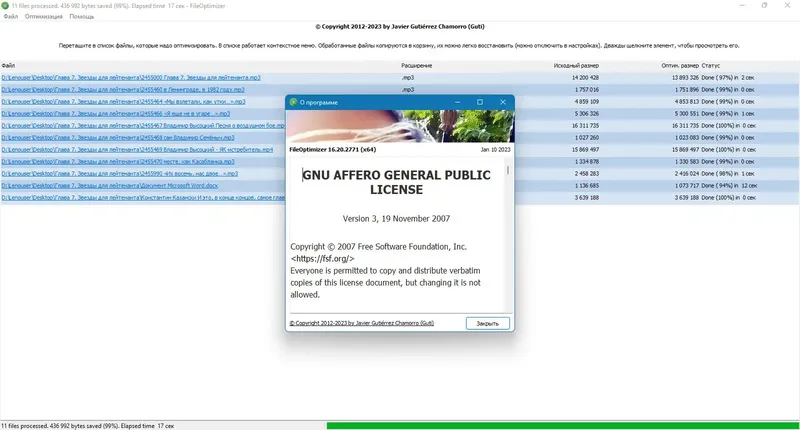Click the original size cell '2 458 283'
This screenshot has width=800, height=430.
587,173
